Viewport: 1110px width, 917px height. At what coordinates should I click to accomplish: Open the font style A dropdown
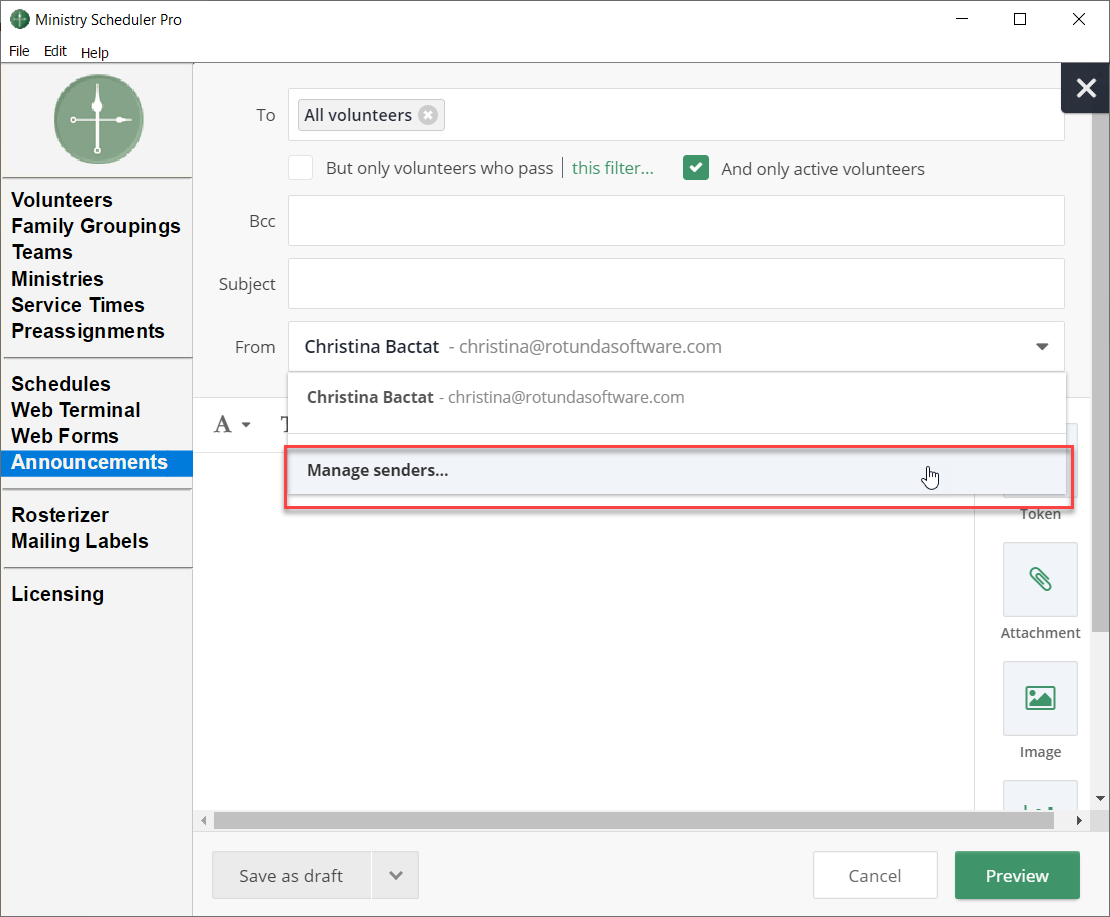coord(232,424)
